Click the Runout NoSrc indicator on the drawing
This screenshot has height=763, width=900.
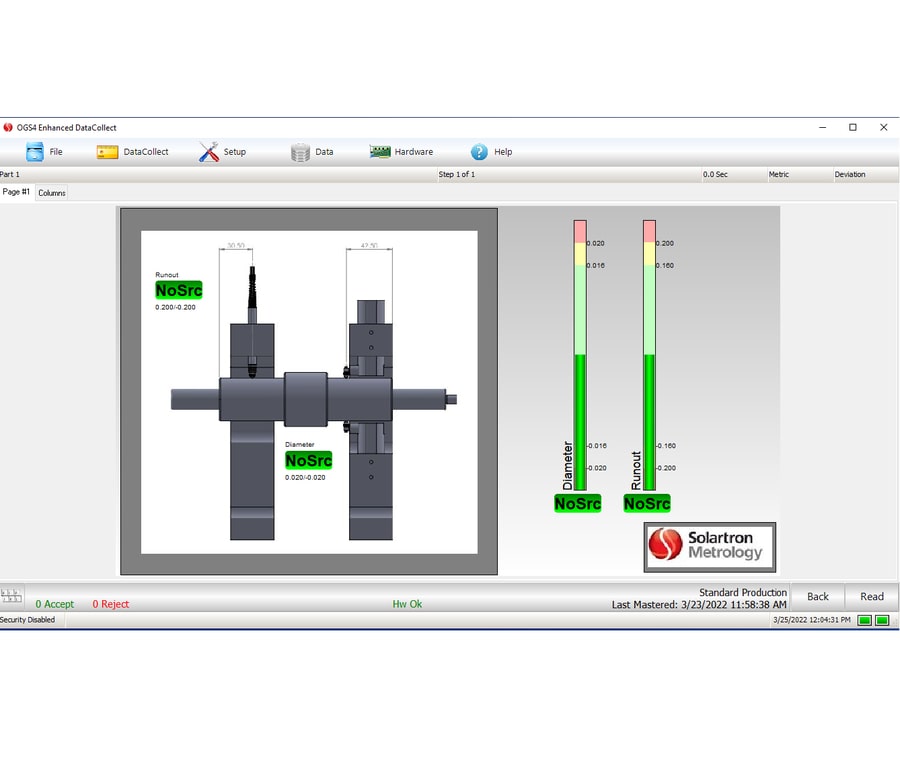[x=178, y=290]
